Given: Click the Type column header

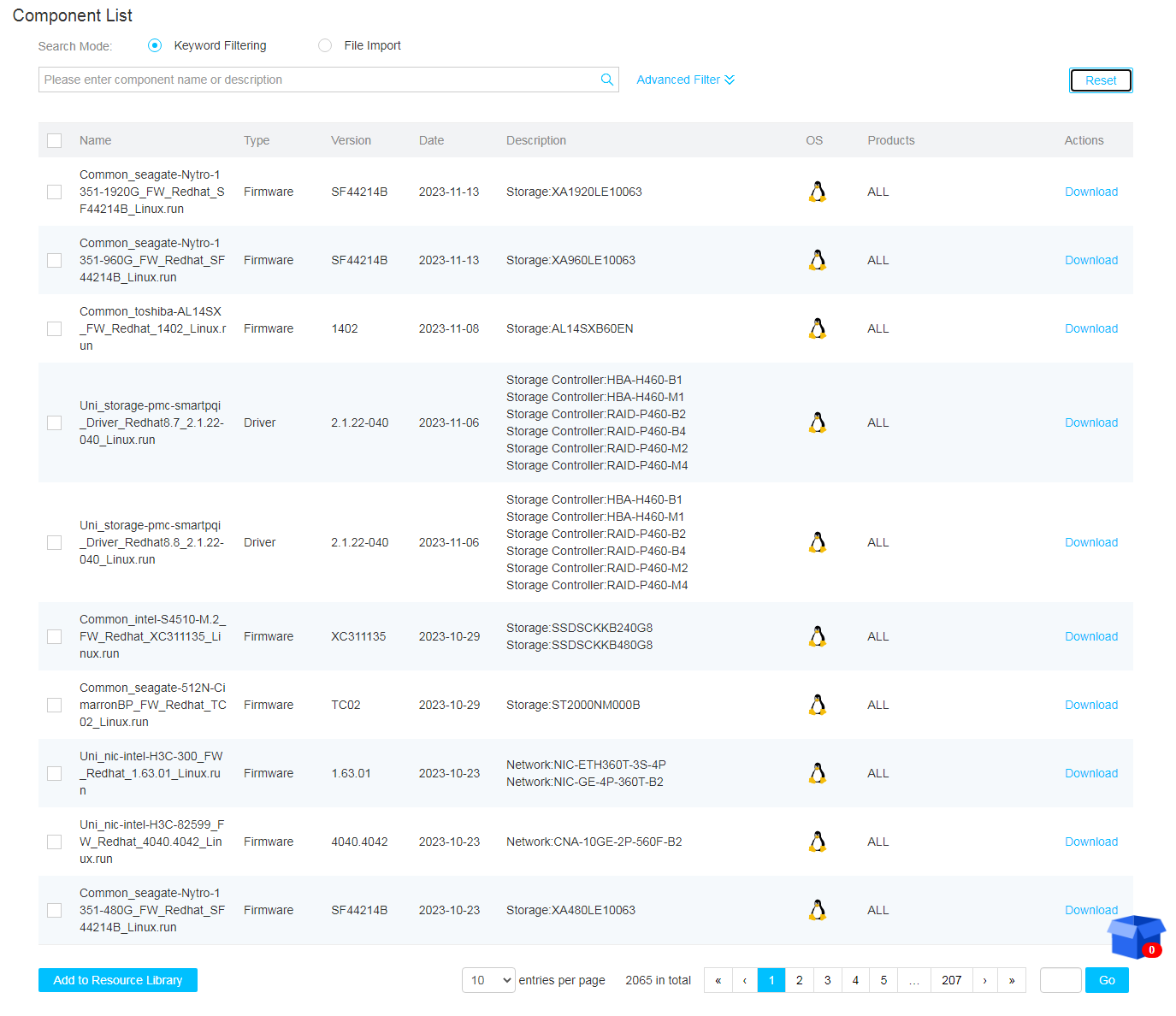Looking at the screenshot, I should tap(257, 140).
